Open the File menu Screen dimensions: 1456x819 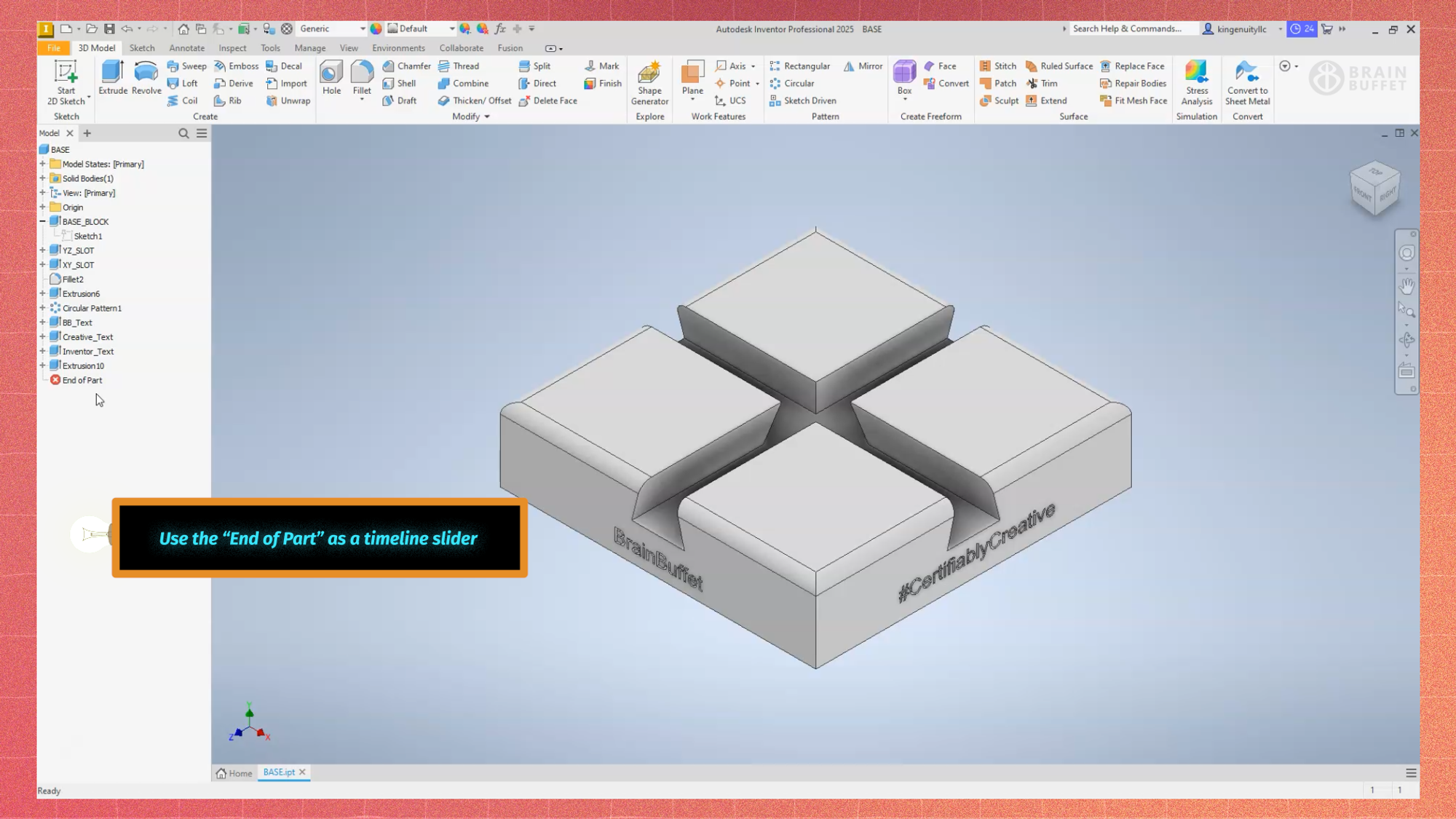coord(54,48)
